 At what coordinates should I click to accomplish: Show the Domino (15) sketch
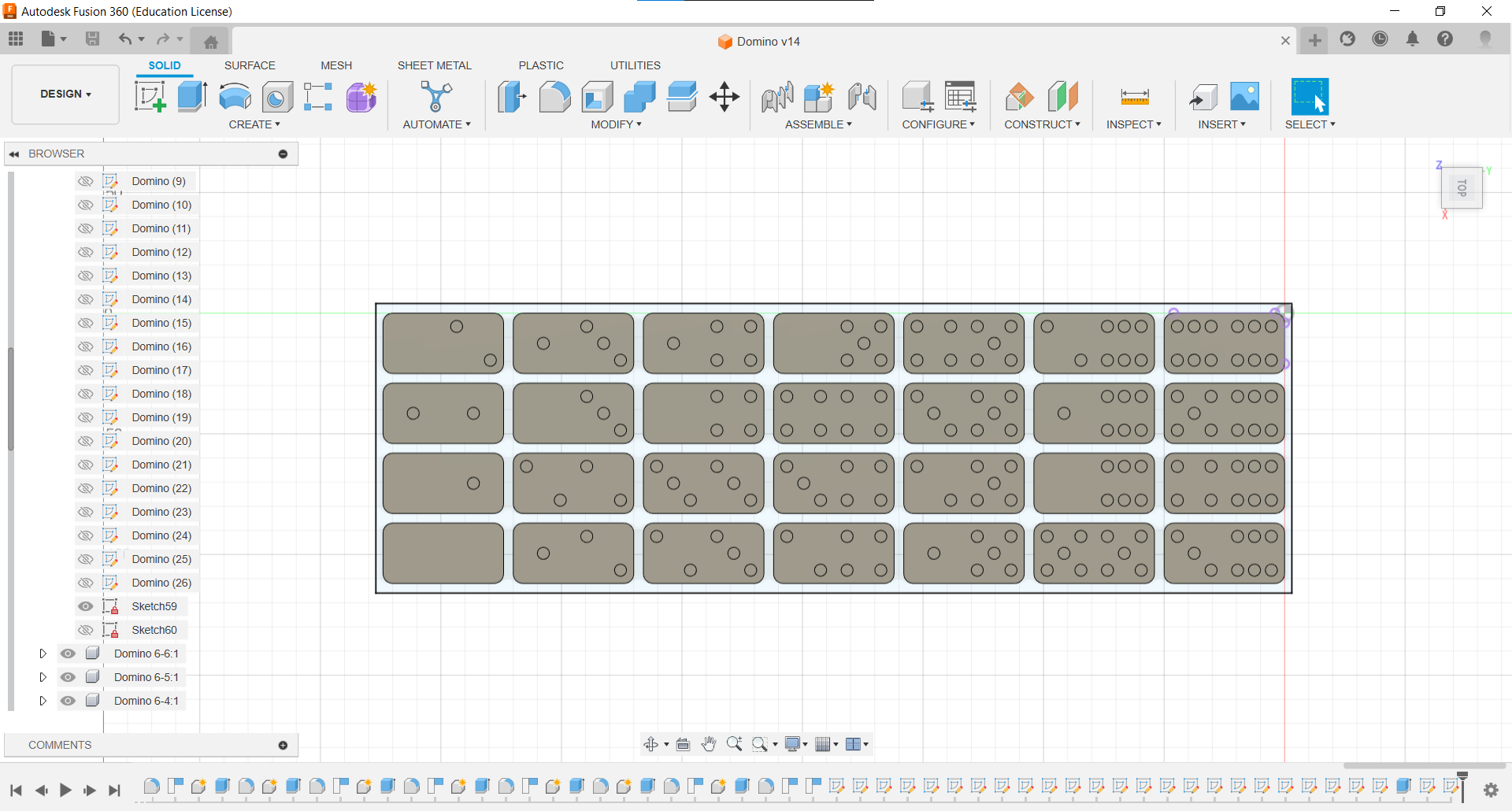tap(85, 323)
